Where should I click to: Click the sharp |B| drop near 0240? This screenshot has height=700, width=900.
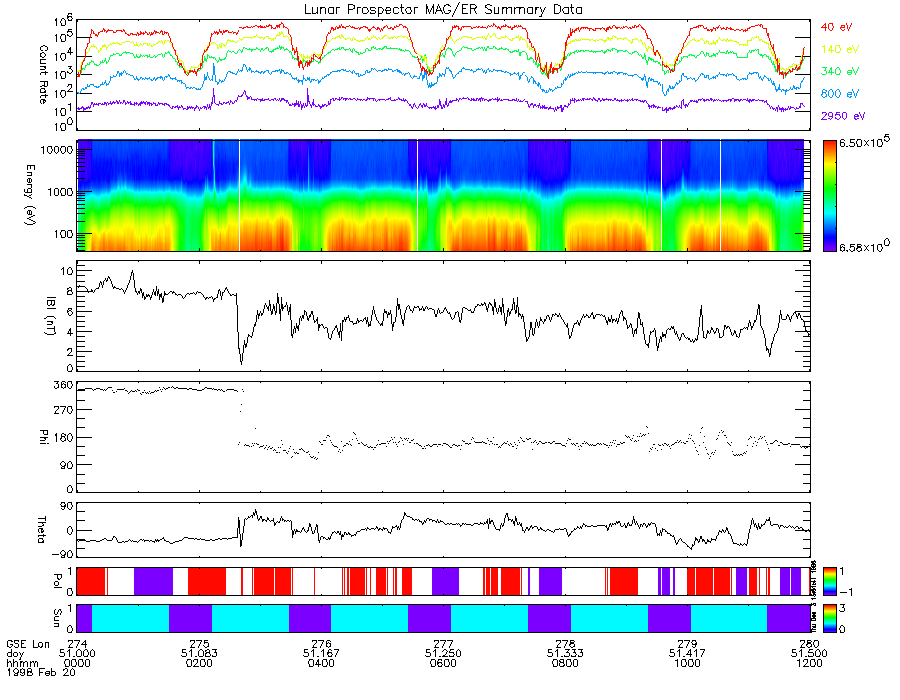239,330
